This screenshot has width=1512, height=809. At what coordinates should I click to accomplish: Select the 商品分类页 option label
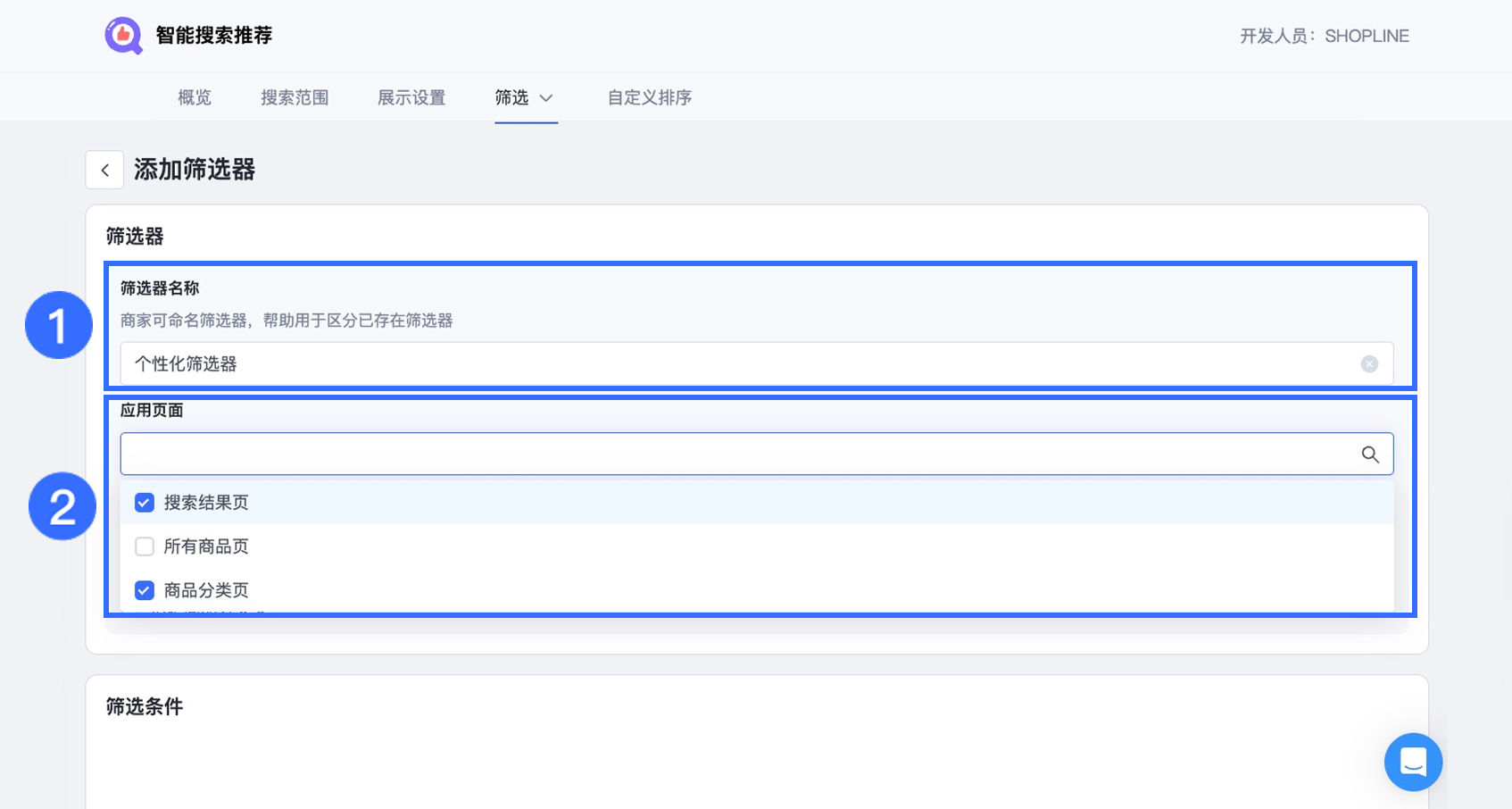tap(206, 590)
